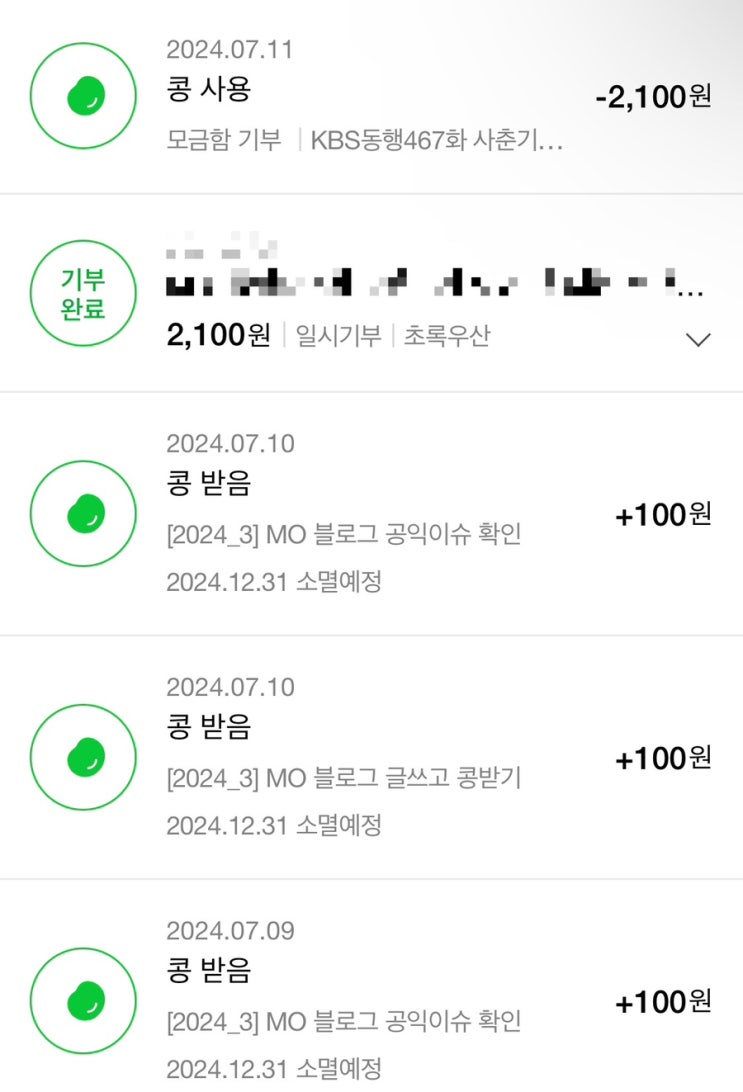The height and width of the screenshot is (1092, 743).
Task: Select the 모금함 기부 label
Action: (225, 140)
